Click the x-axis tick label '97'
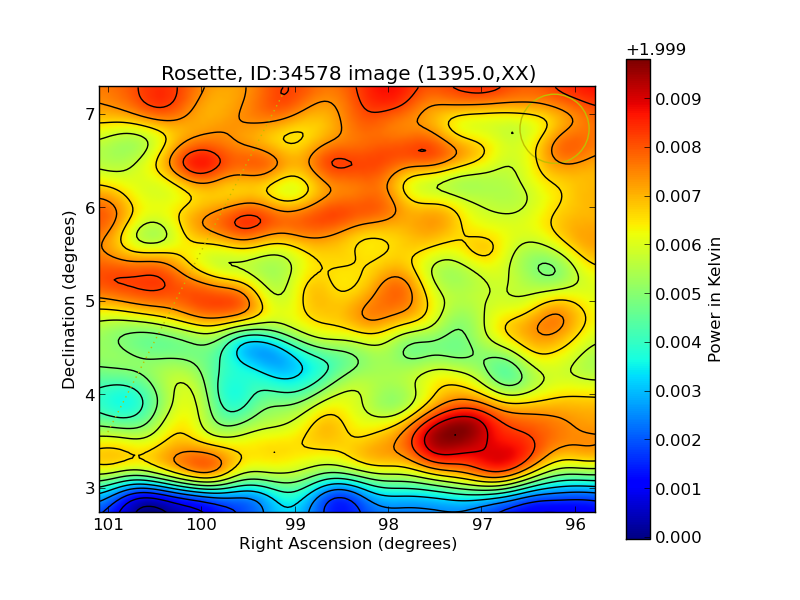Viewport: 800px width, 600px height. (x=482, y=524)
